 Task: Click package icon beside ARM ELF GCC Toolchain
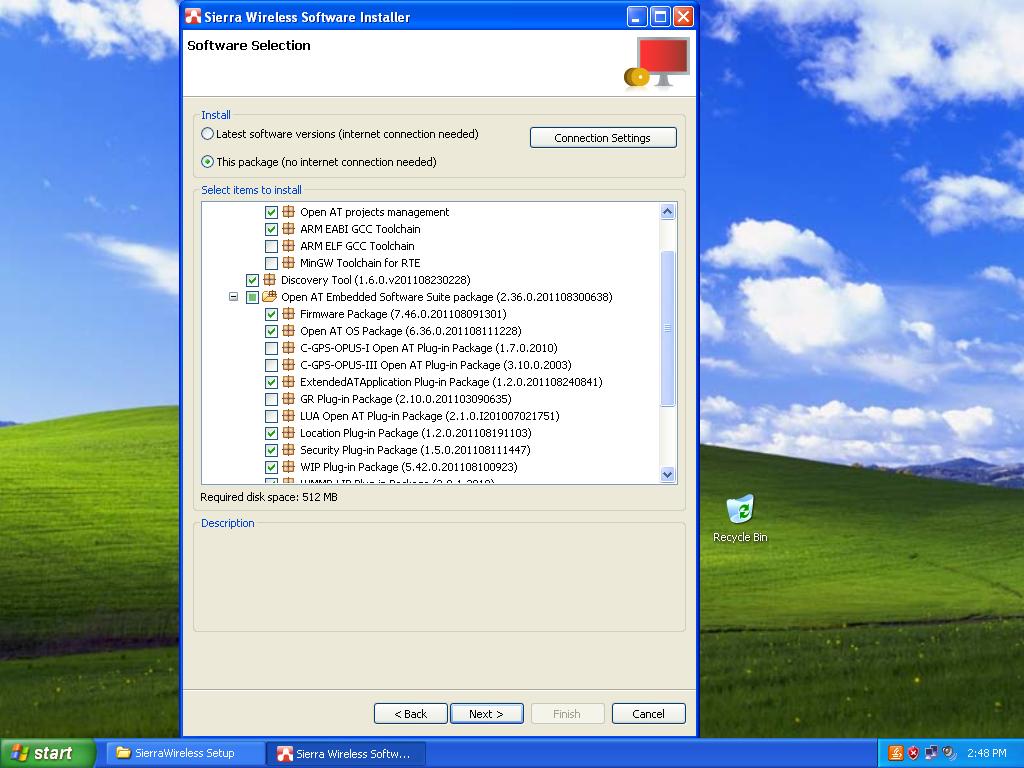point(289,246)
